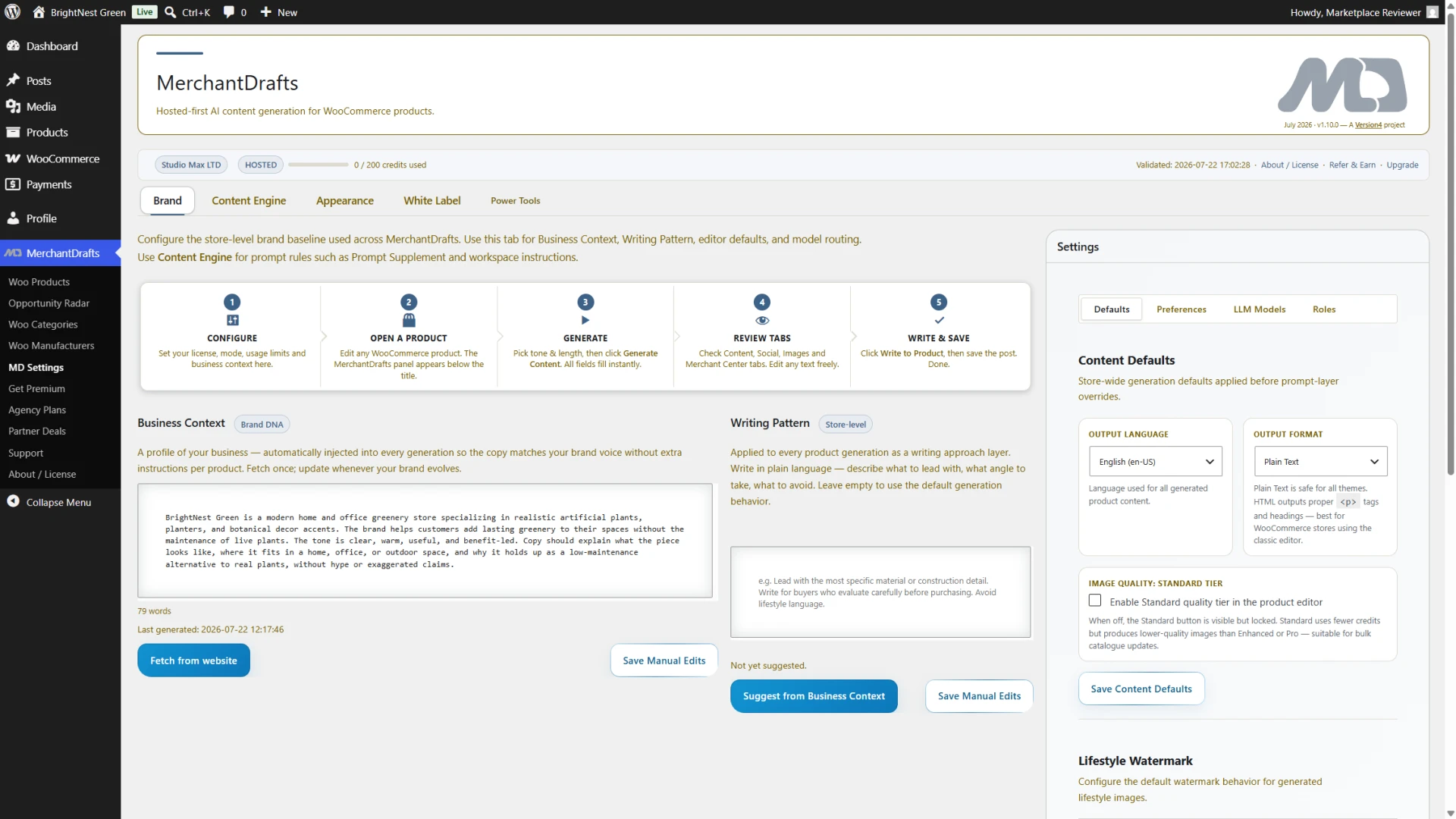
Task: Click the Studio Max LTD badge
Action: click(191, 165)
